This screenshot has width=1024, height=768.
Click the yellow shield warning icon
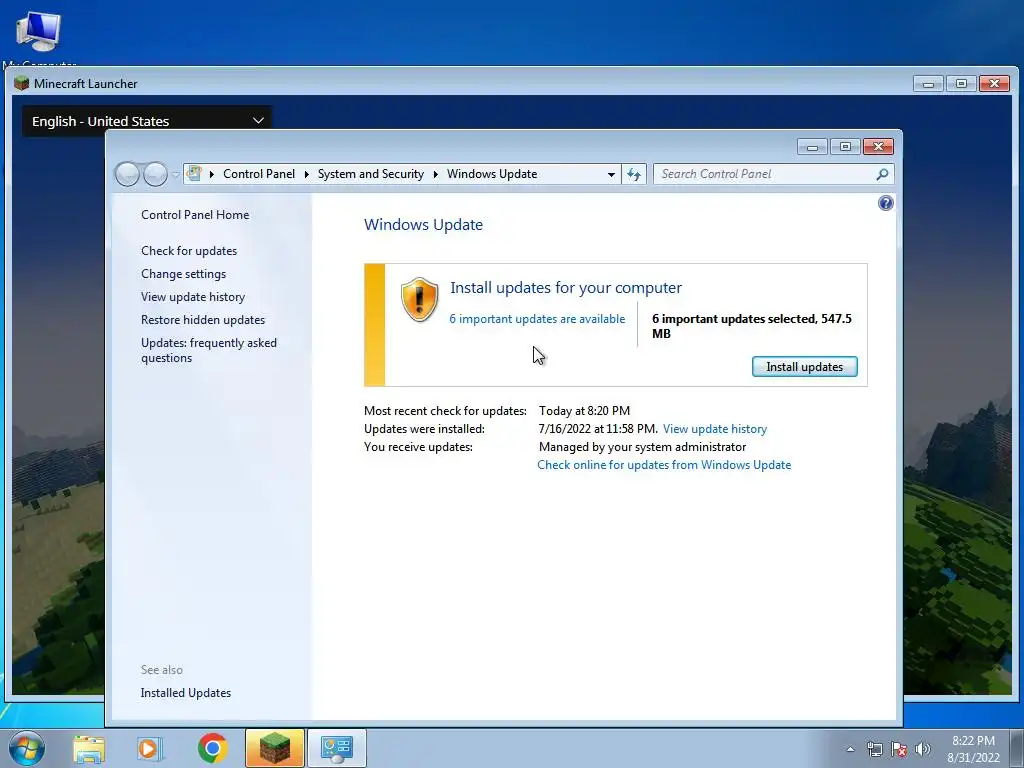pyautogui.click(x=419, y=299)
